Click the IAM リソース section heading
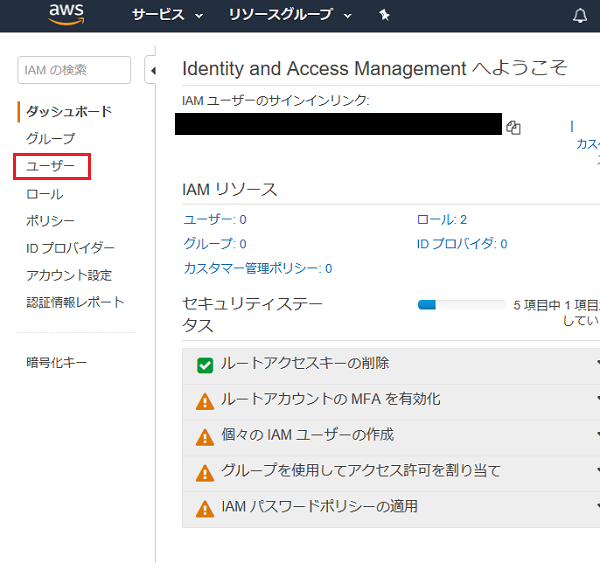 230,189
